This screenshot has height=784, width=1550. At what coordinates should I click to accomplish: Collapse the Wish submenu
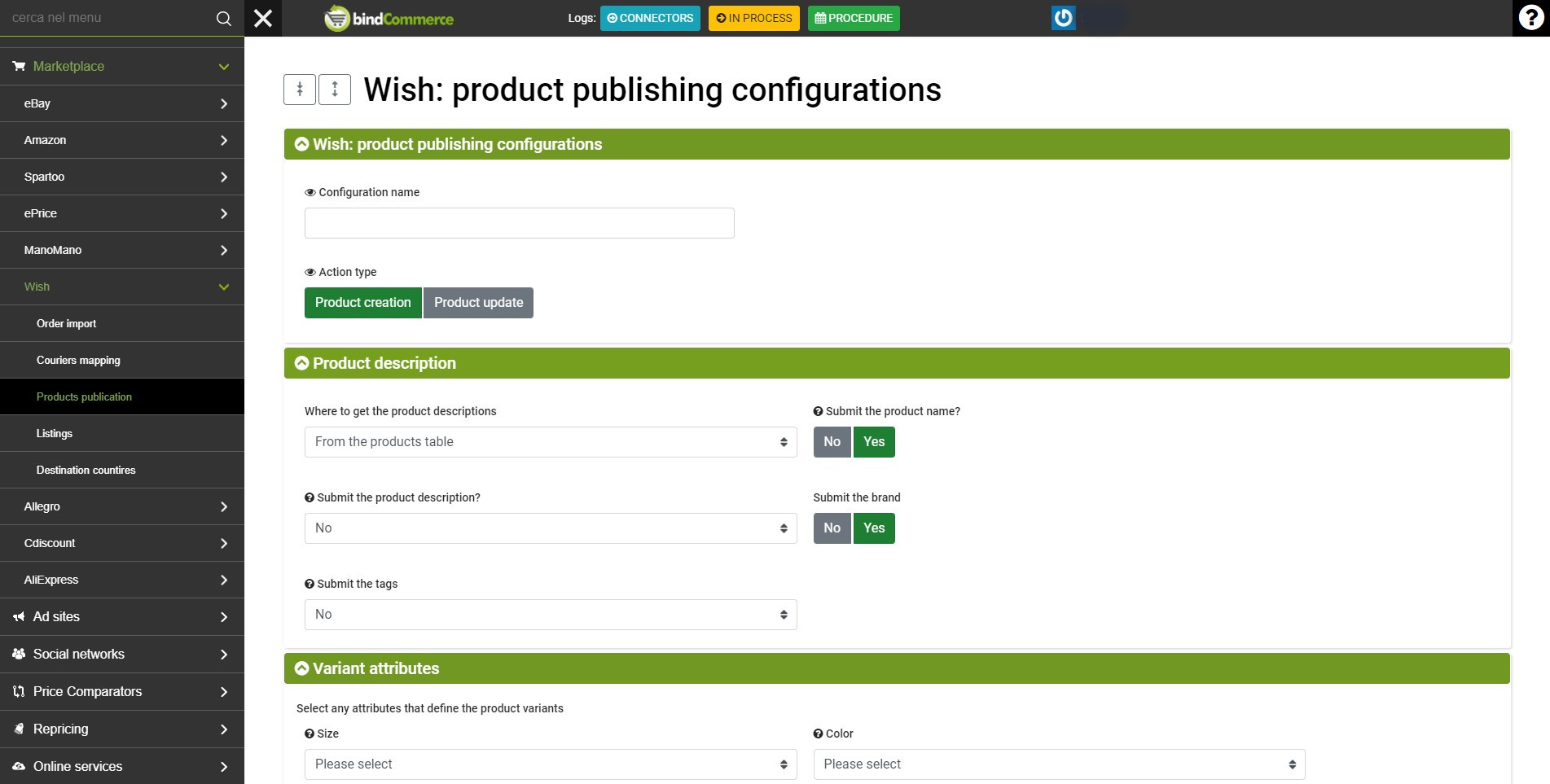pos(122,287)
